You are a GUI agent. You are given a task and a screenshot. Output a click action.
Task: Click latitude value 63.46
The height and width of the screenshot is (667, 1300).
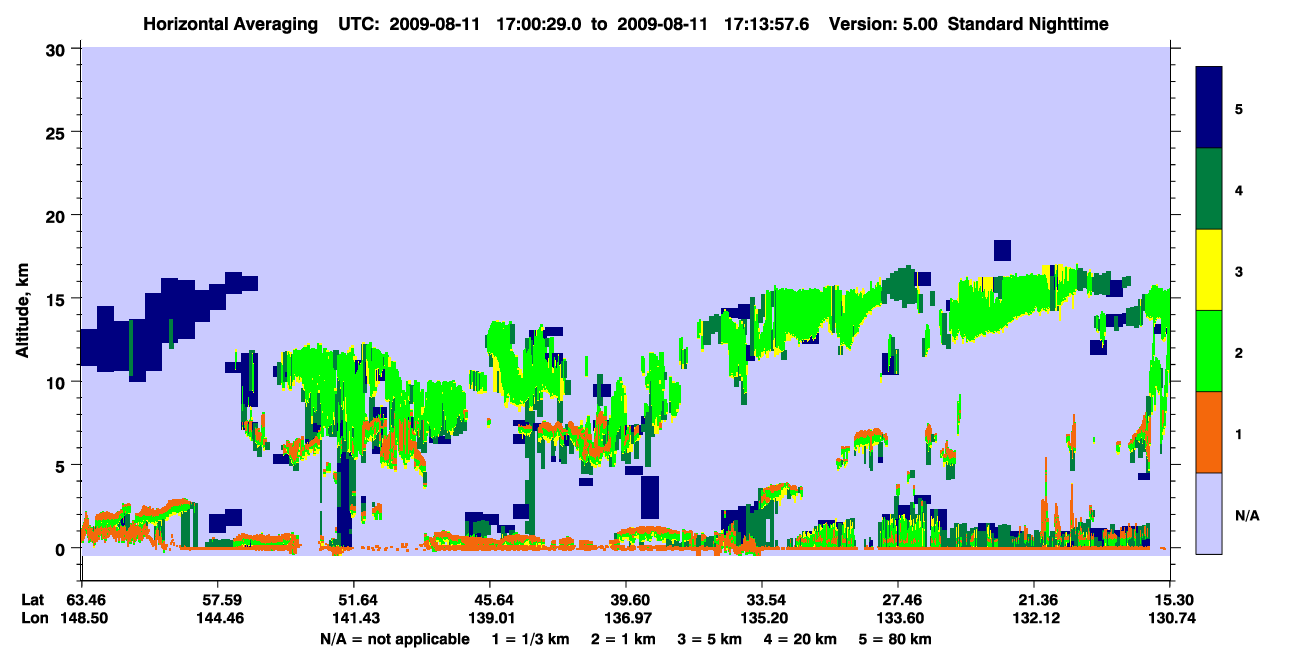coord(85,600)
